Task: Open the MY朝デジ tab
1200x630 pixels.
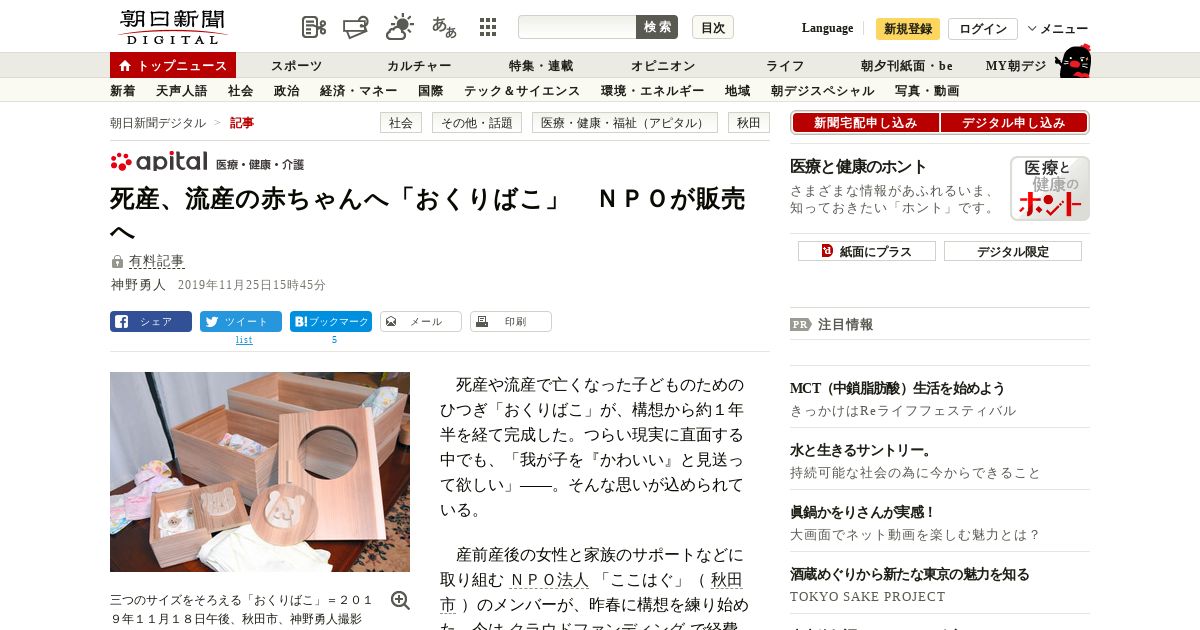Action: [1016, 65]
